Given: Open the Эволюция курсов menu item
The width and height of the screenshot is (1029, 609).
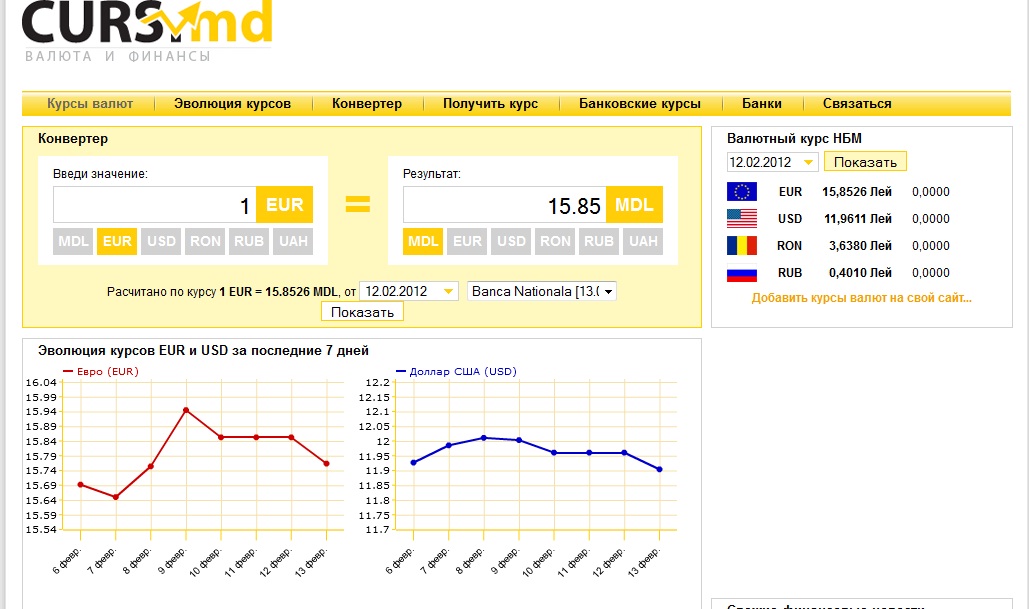Looking at the screenshot, I should coord(232,104).
